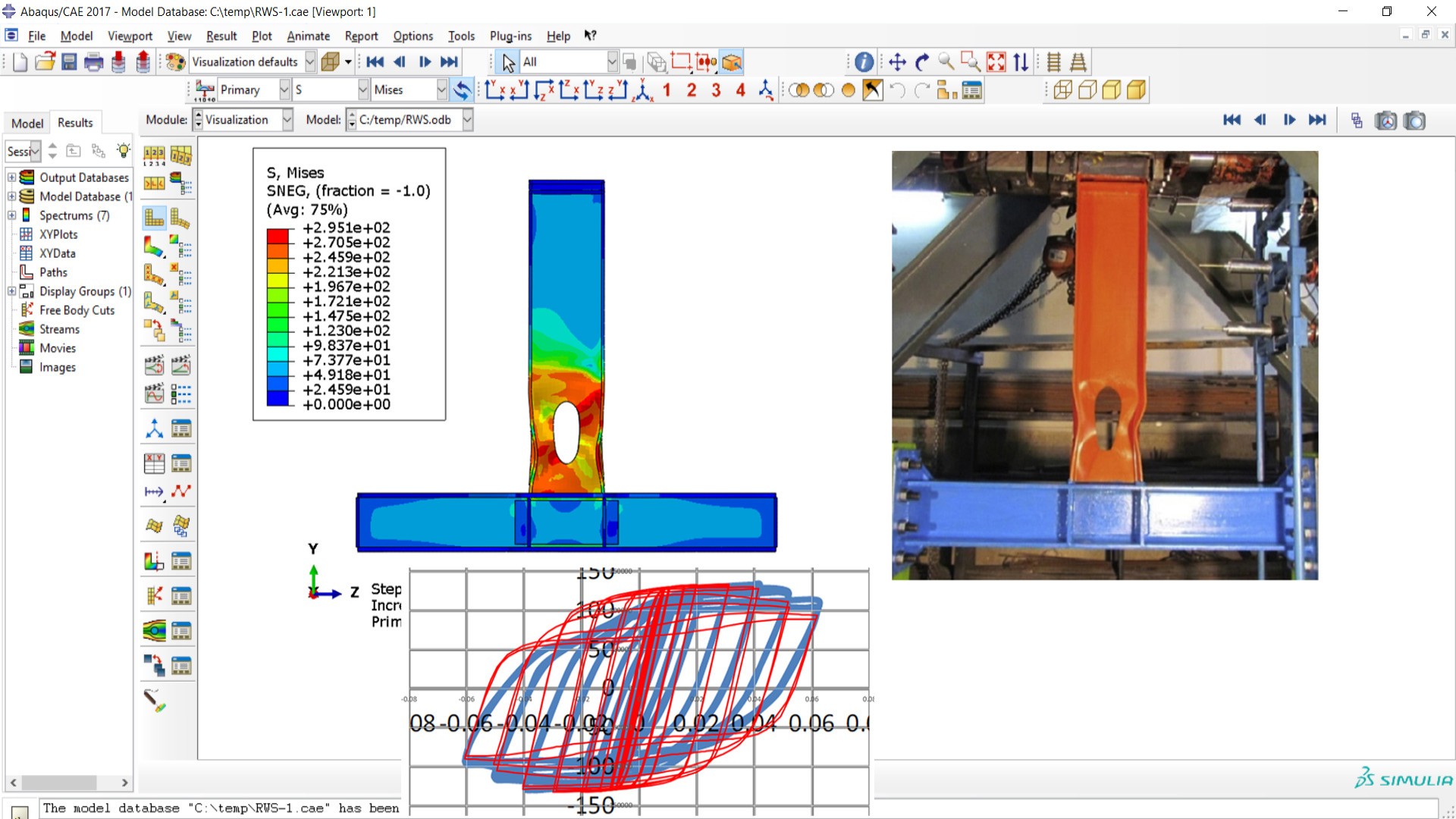Viewport: 1456px width, 819px height.
Task: Enable wireframe render style
Action: [x=1063, y=90]
